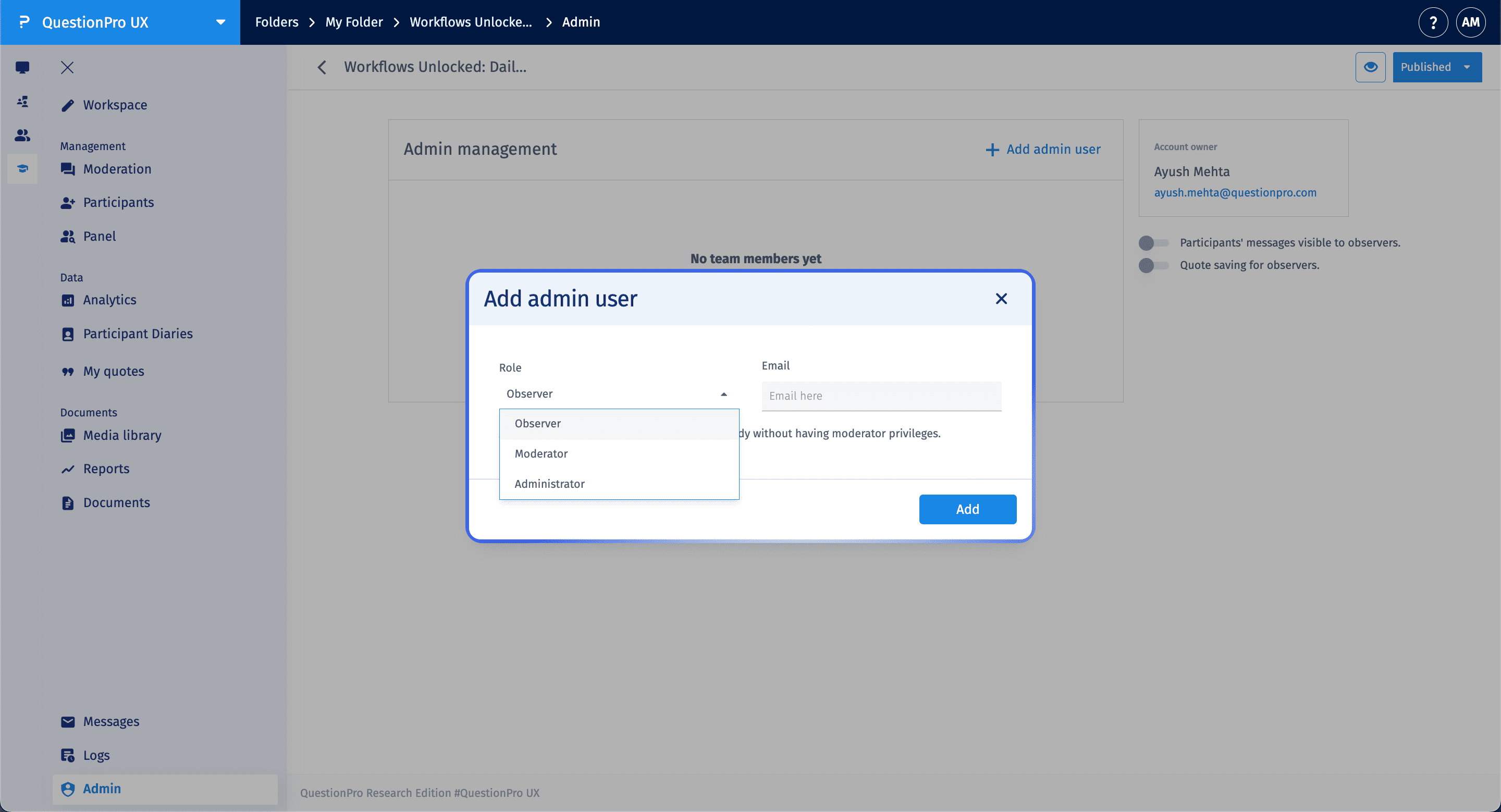
Task: Click the eye preview icon near Published
Action: [1371, 67]
